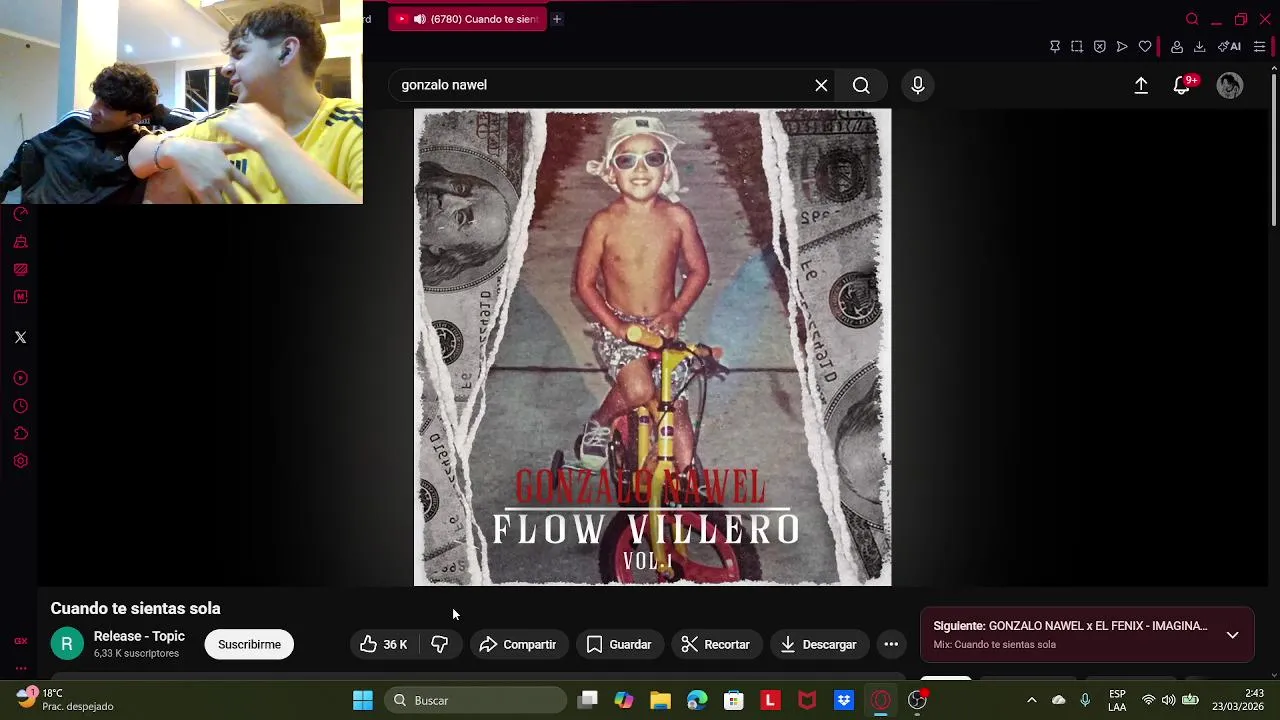The width and height of the screenshot is (1280, 720).
Task: Expand the Siguiente mix playlist chevron
Action: coord(1232,635)
